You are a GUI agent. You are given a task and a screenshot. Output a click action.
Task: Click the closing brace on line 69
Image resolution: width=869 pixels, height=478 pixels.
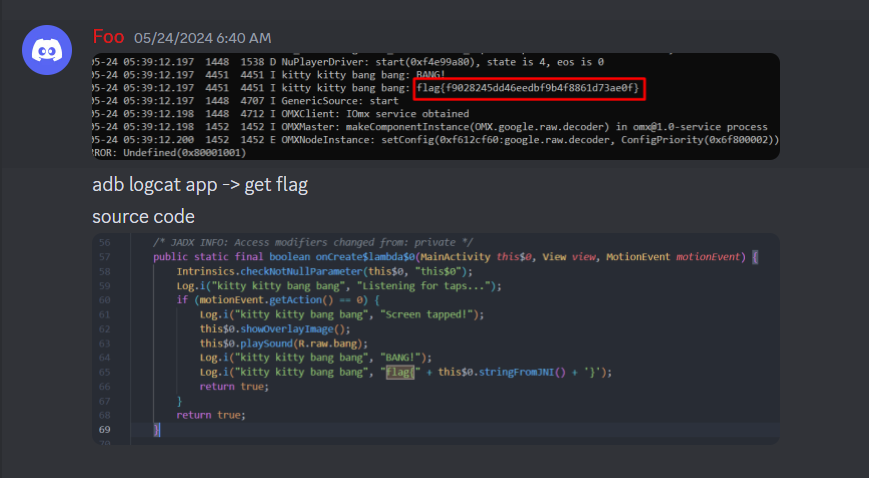(x=157, y=430)
